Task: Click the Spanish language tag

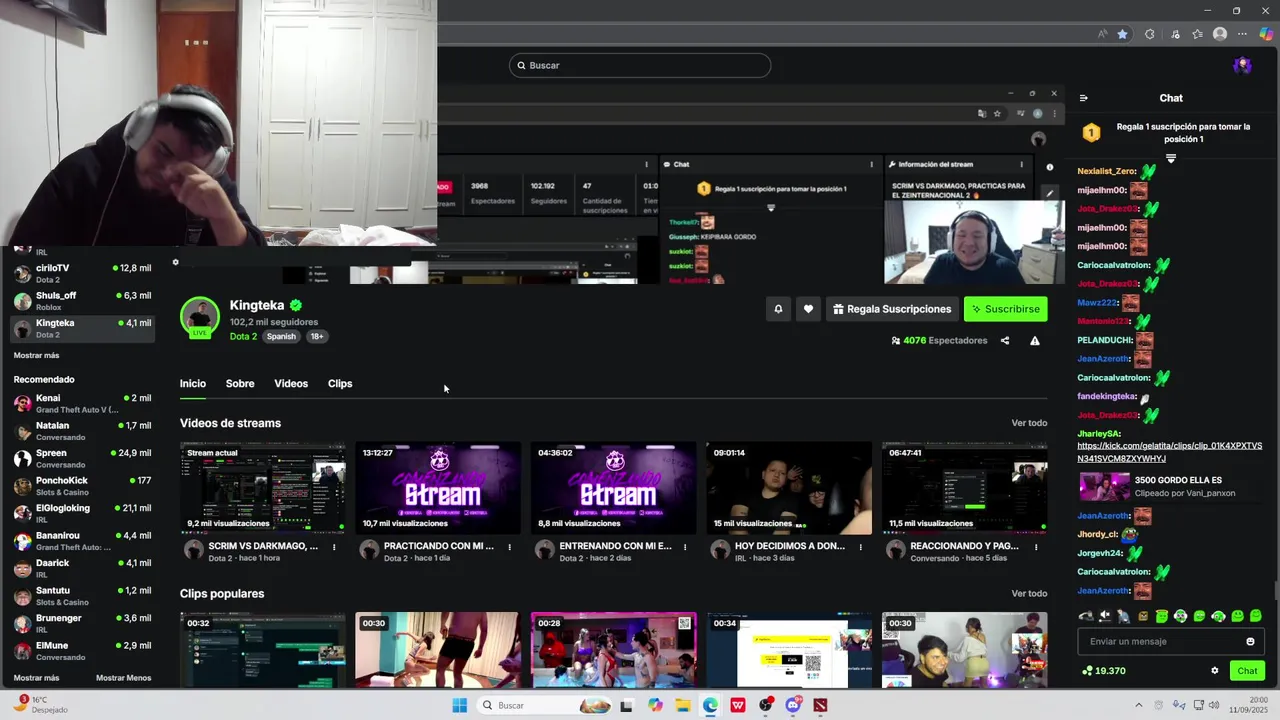Action: tap(281, 337)
